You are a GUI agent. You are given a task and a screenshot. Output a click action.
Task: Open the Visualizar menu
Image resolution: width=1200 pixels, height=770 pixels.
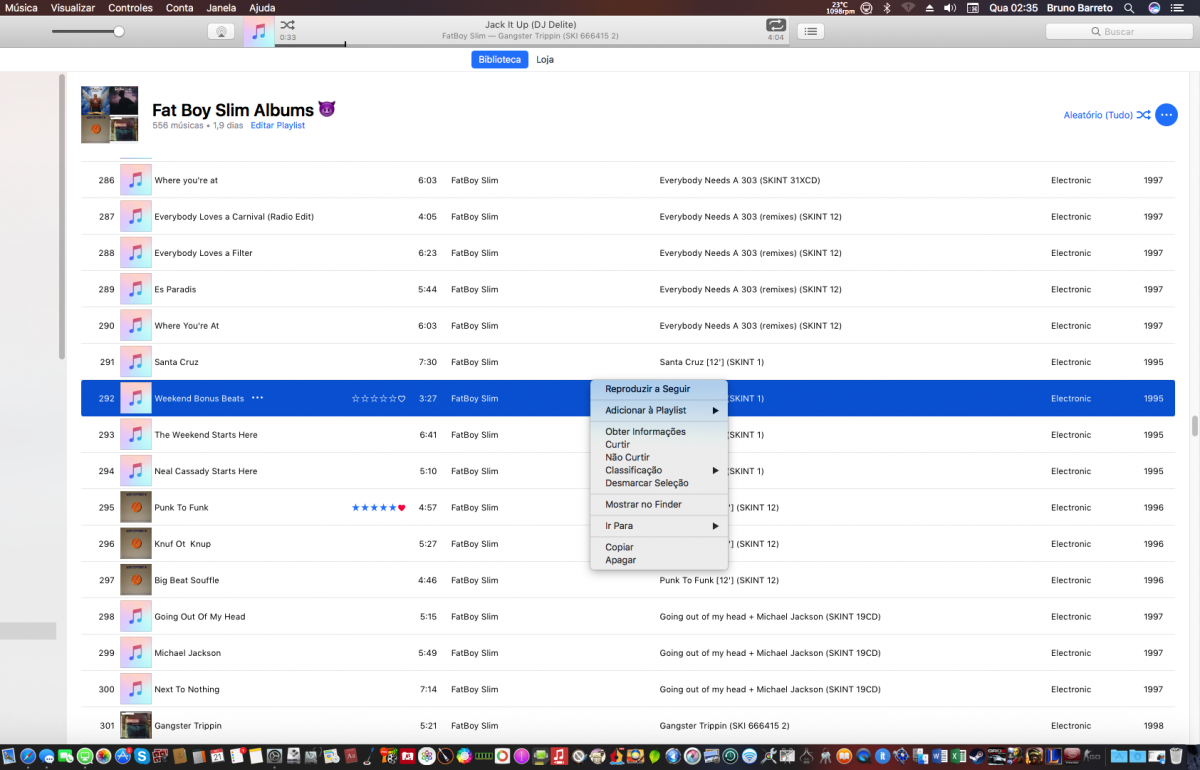point(73,8)
